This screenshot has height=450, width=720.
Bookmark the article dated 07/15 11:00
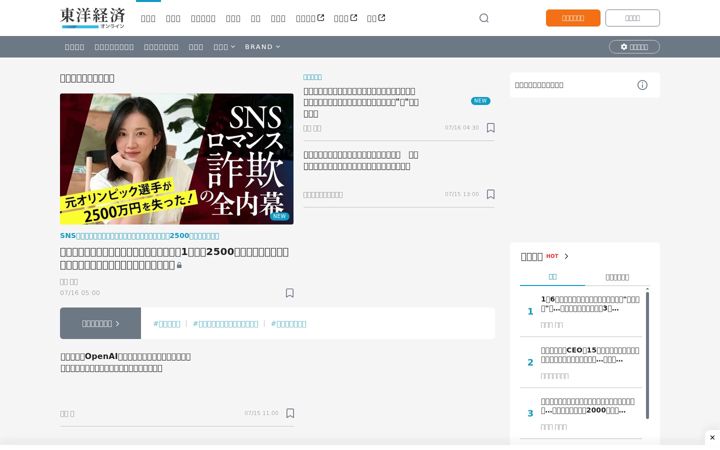pos(290,413)
